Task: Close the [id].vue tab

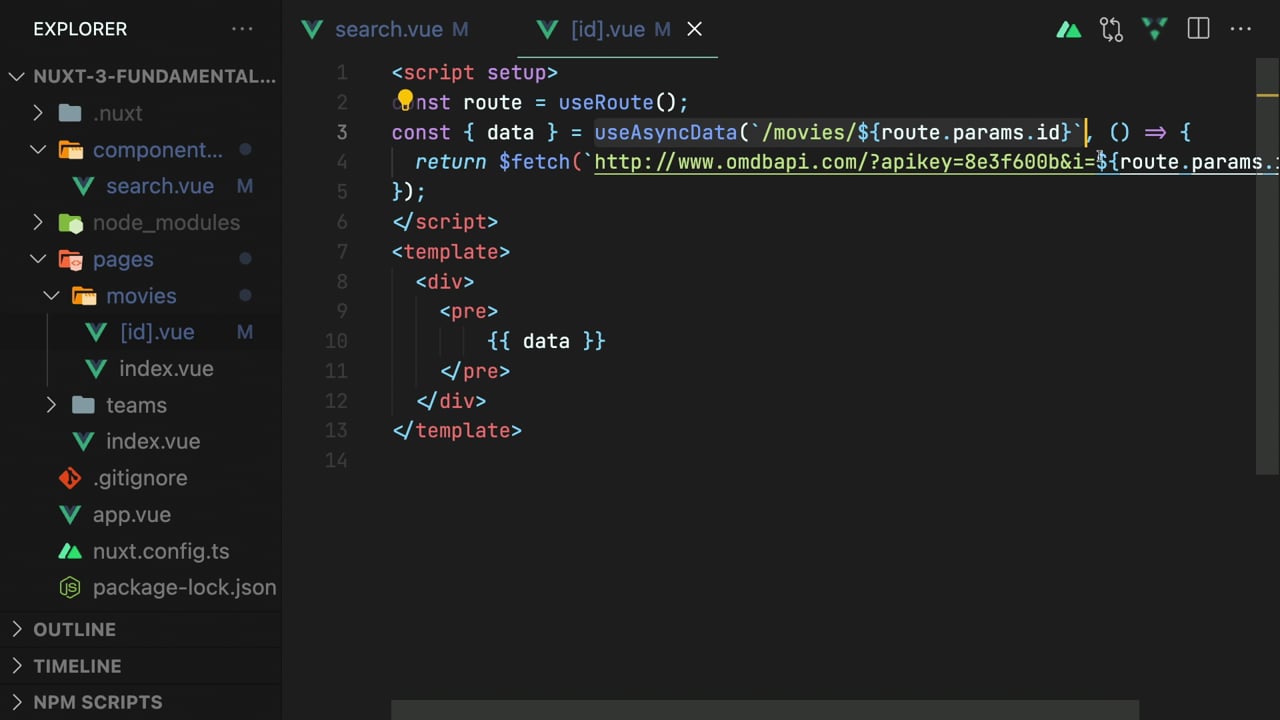Action: coord(694,29)
